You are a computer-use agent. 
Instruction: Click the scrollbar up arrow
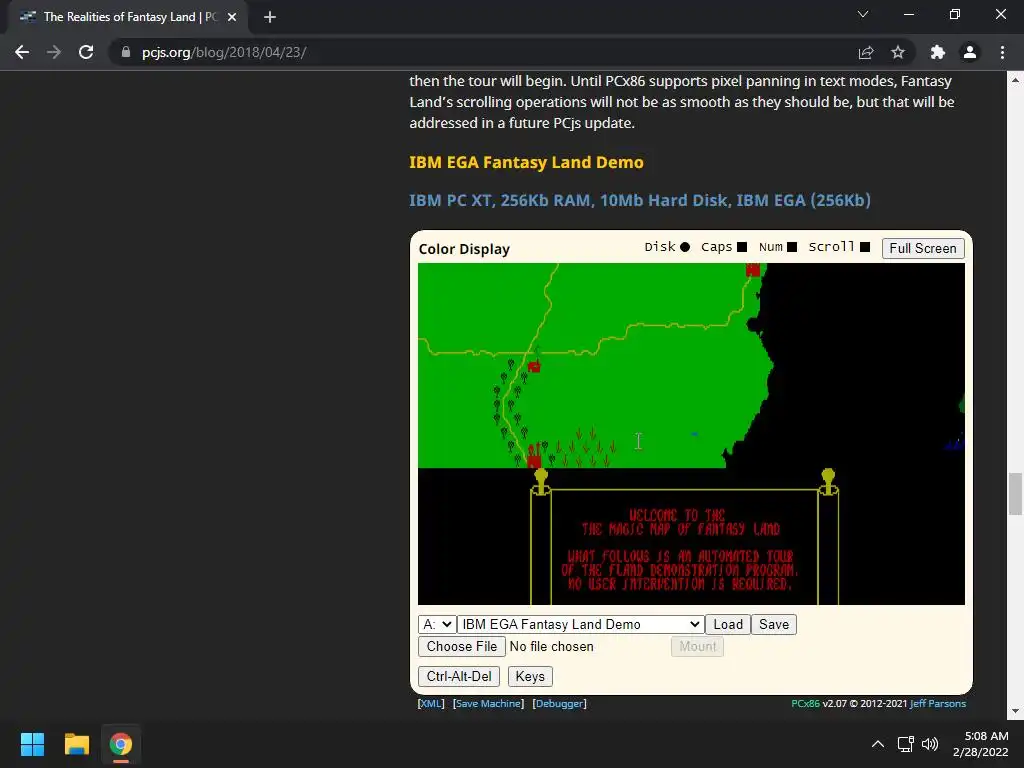(x=1015, y=80)
